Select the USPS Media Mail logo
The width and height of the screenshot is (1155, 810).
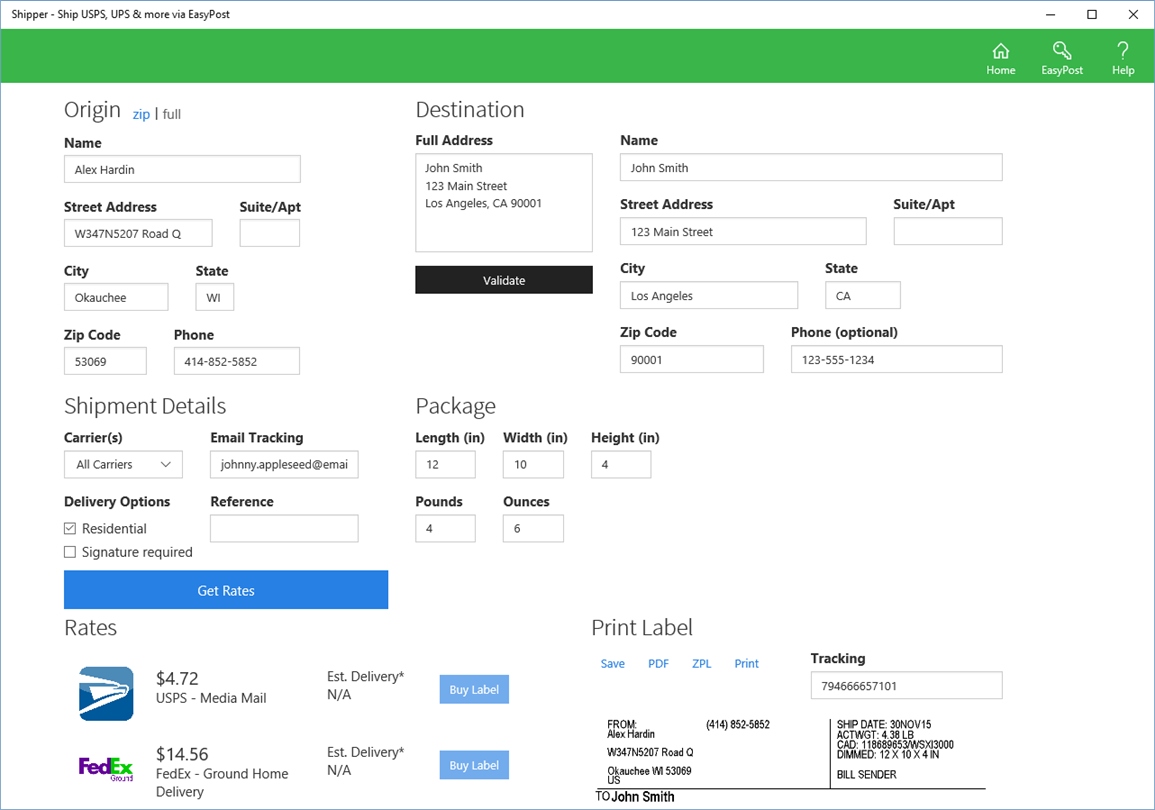point(106,694)
